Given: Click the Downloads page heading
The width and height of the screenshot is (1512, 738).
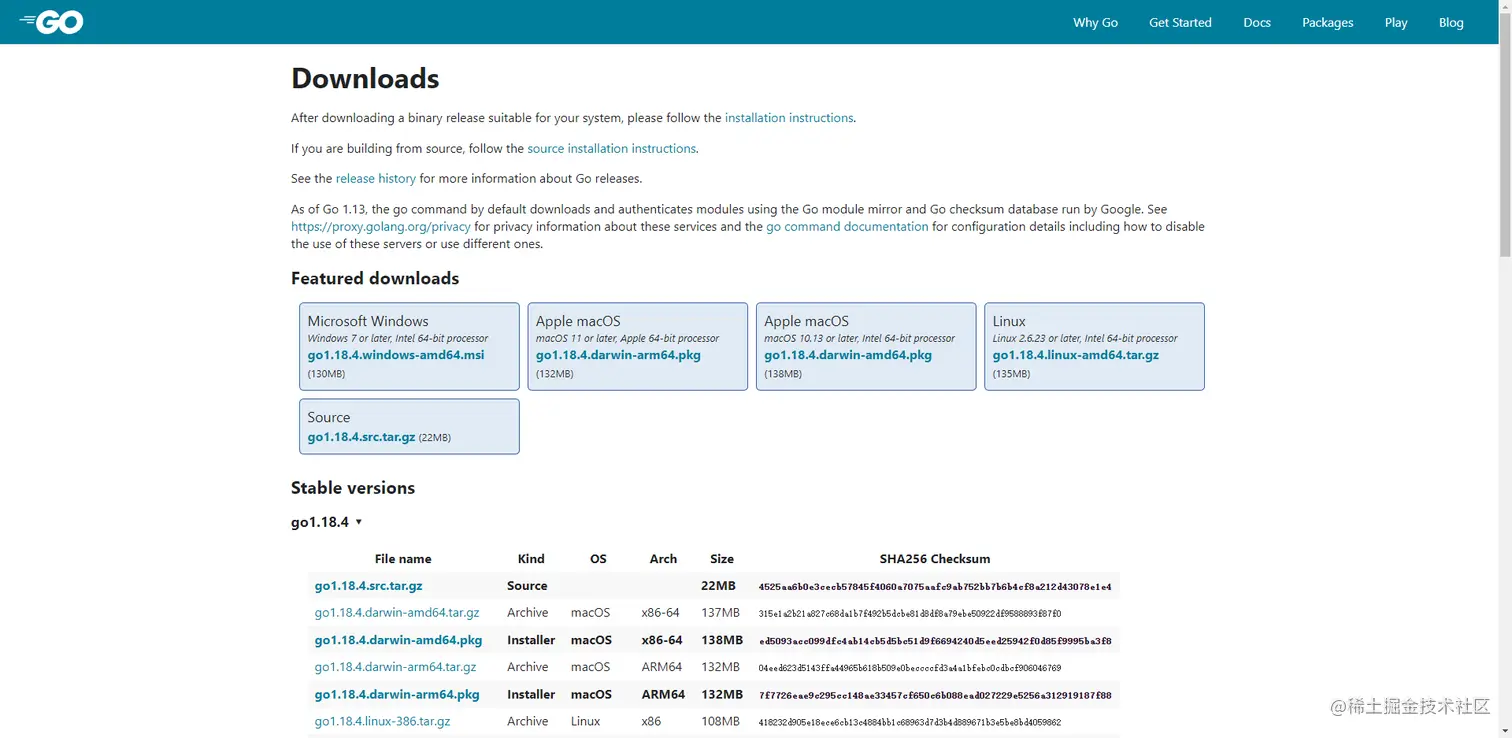Looking at the screenshot, I should [x=365, y=78].
